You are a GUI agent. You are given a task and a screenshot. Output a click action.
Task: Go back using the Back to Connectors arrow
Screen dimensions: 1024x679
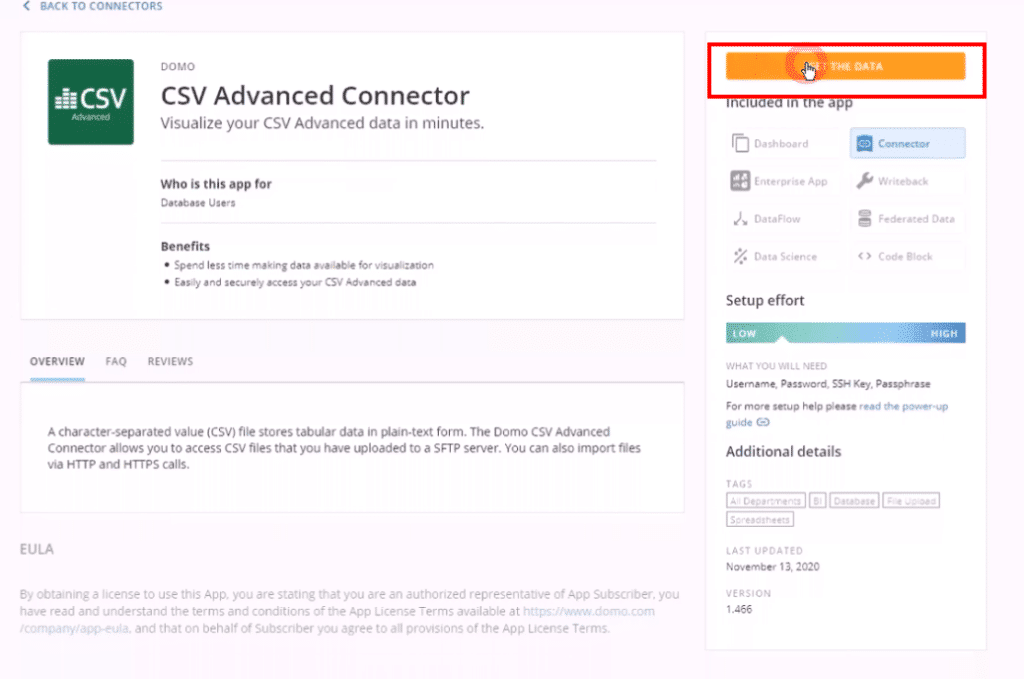(x=27, y=7)
